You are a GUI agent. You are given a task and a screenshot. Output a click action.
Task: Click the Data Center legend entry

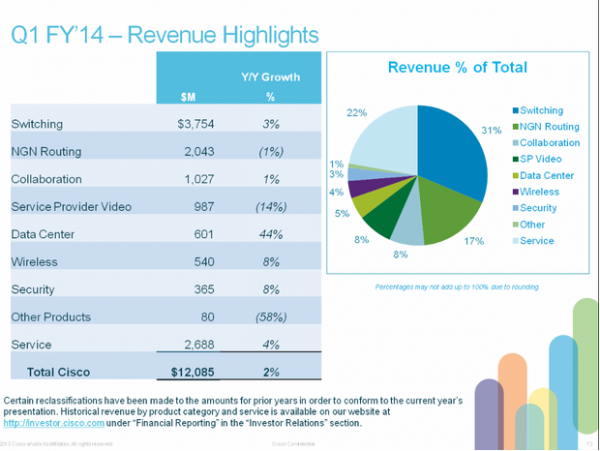tap(543, 176)
